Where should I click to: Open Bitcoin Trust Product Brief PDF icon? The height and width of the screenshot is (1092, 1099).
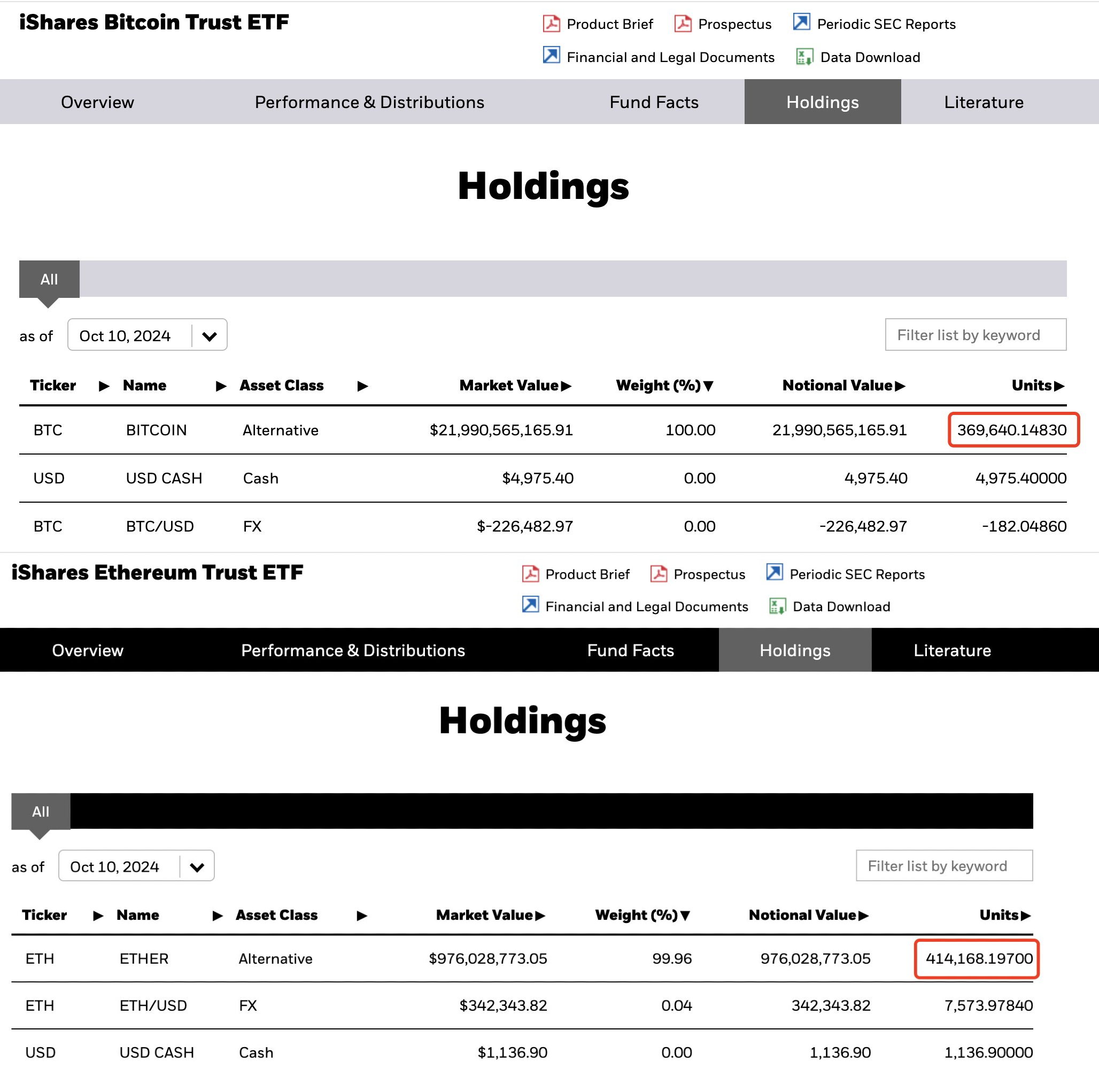click(551, 24)
